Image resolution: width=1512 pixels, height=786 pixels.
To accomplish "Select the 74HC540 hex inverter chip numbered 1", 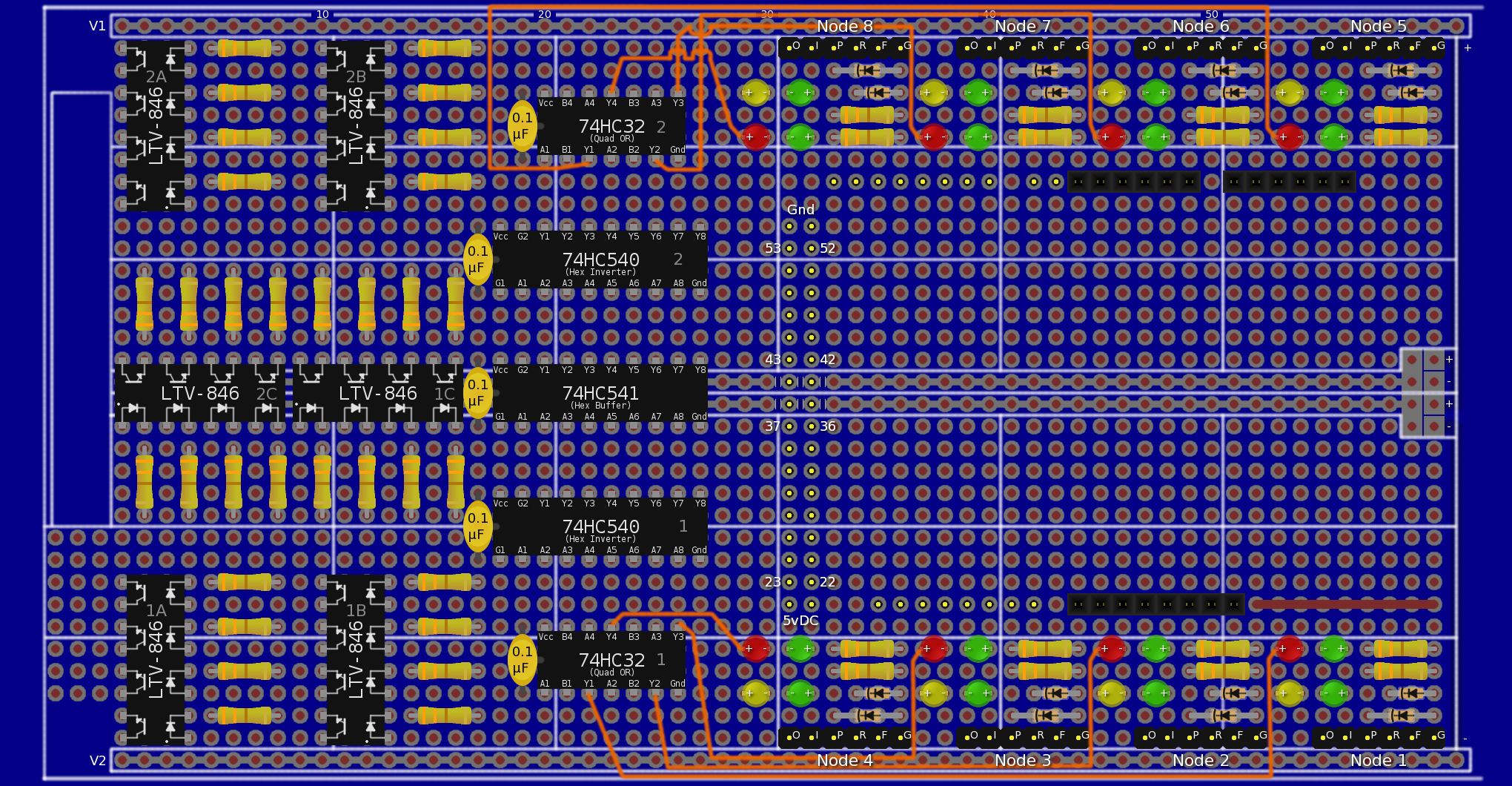I will [x=600, y=526].
